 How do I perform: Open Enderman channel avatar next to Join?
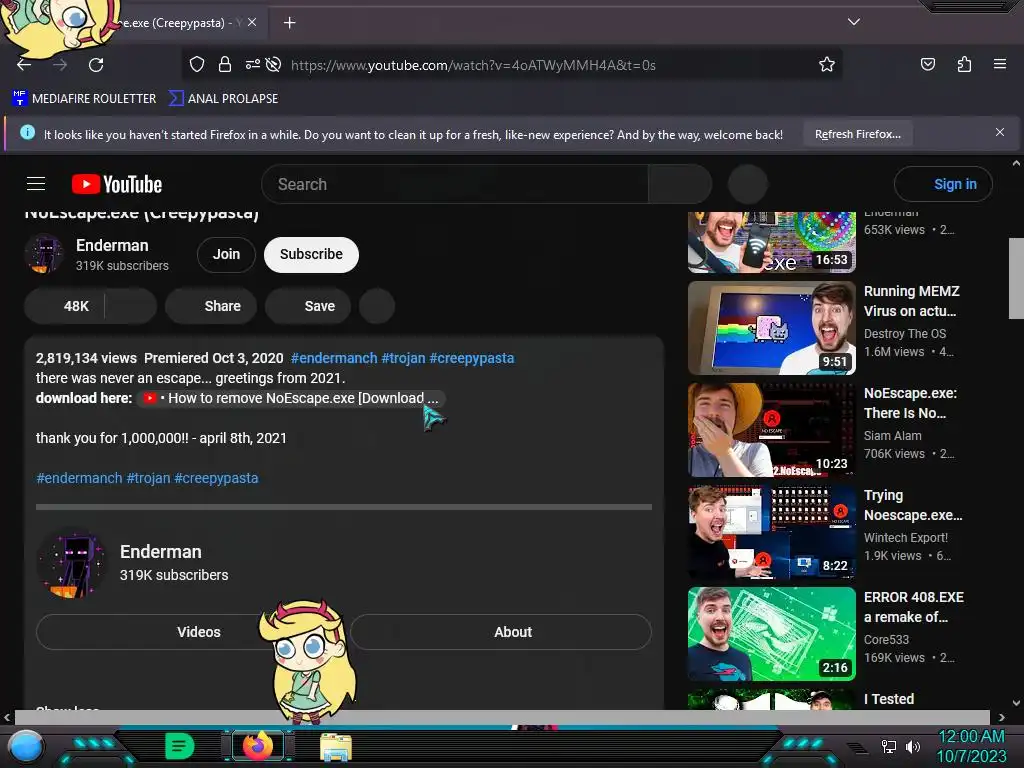(x=44, y=253)
